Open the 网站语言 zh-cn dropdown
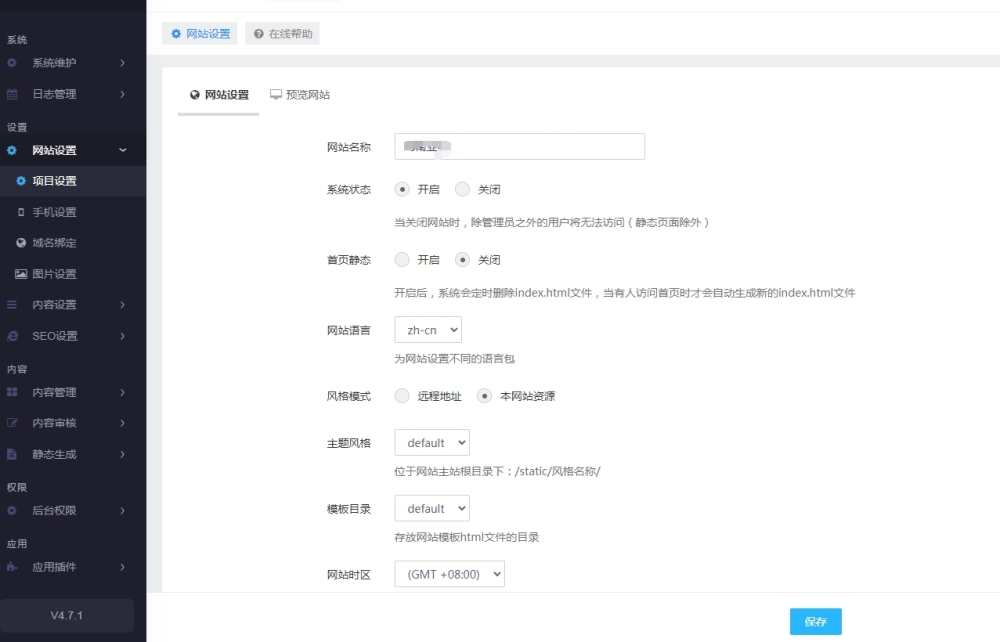 tap(427, 329)
